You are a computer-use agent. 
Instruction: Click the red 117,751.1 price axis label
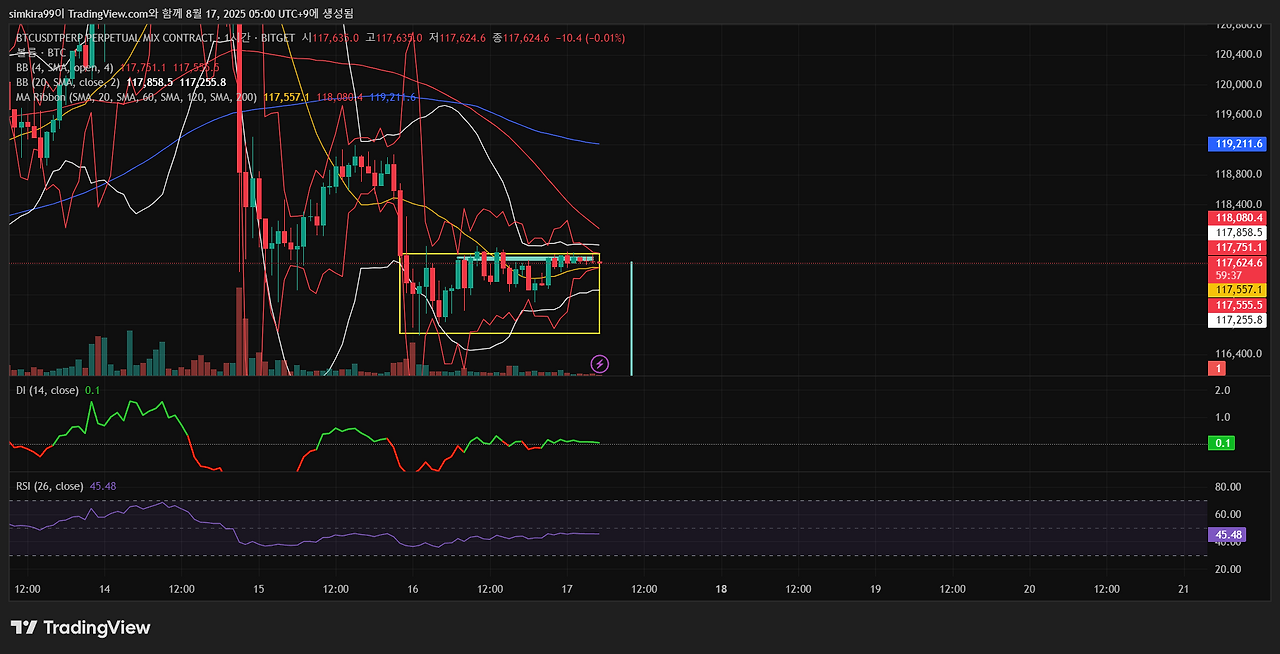(1238, 247)
